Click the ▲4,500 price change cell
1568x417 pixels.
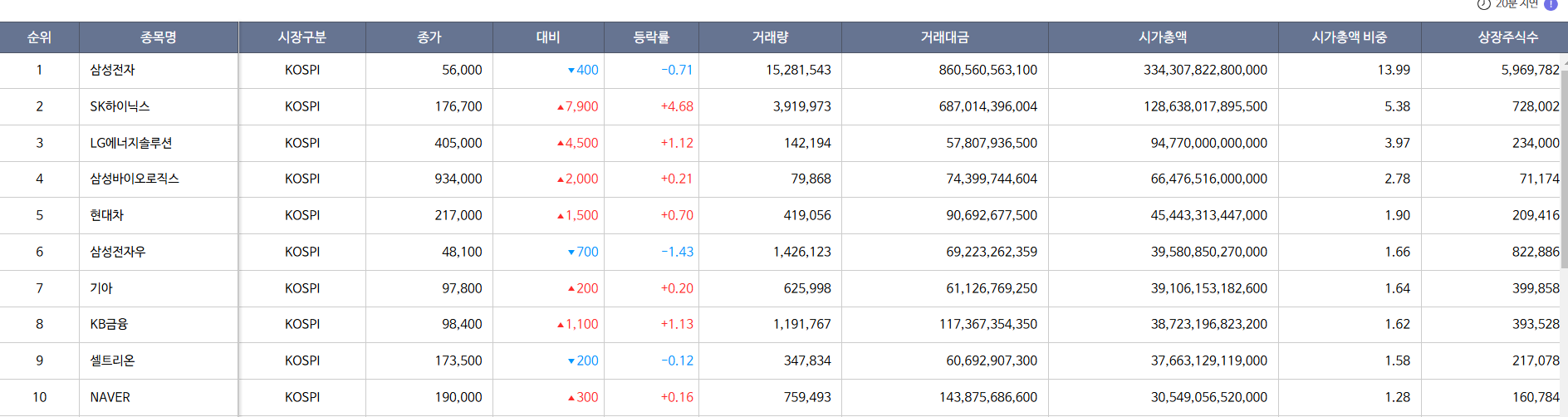[577, 143]
